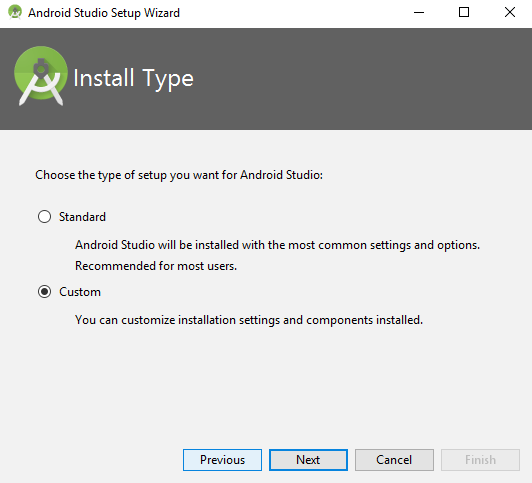Screen dimensions: 532x483
Task: Select the Standard radio button
Action: [x=44, y=216]
